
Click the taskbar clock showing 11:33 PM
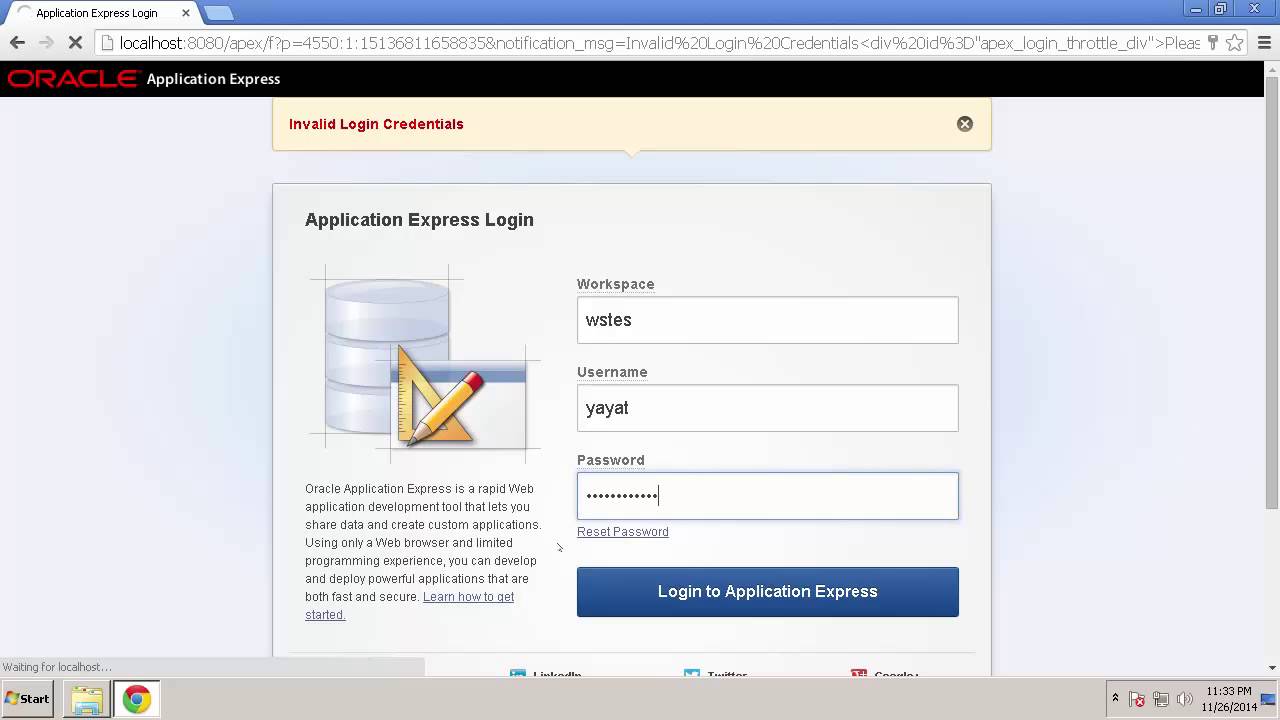click(1229, 699)
